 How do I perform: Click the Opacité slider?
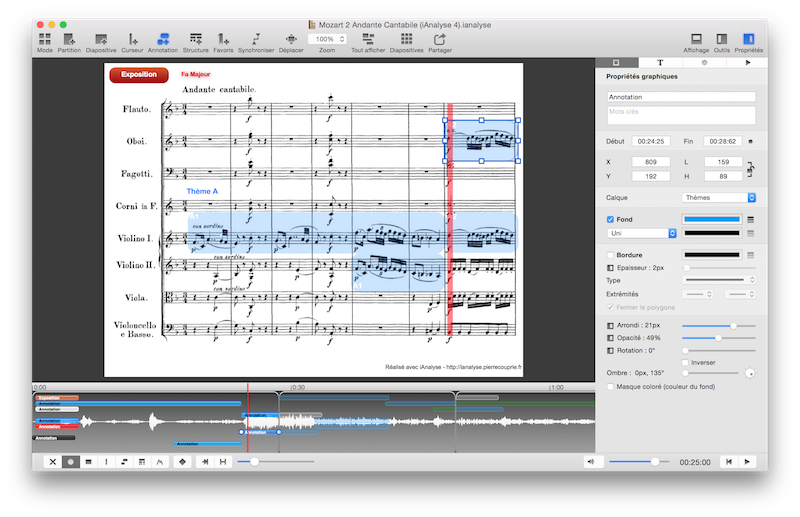718,338
